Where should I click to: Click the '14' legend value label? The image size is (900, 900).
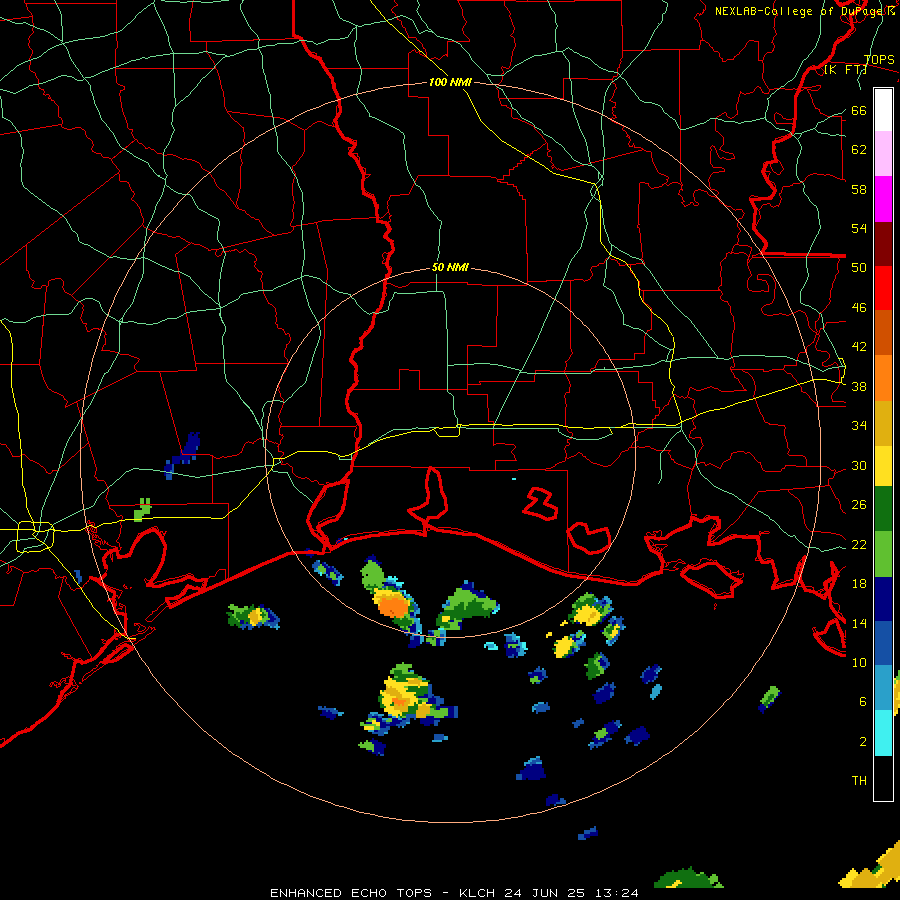click(x=859, y=623)
